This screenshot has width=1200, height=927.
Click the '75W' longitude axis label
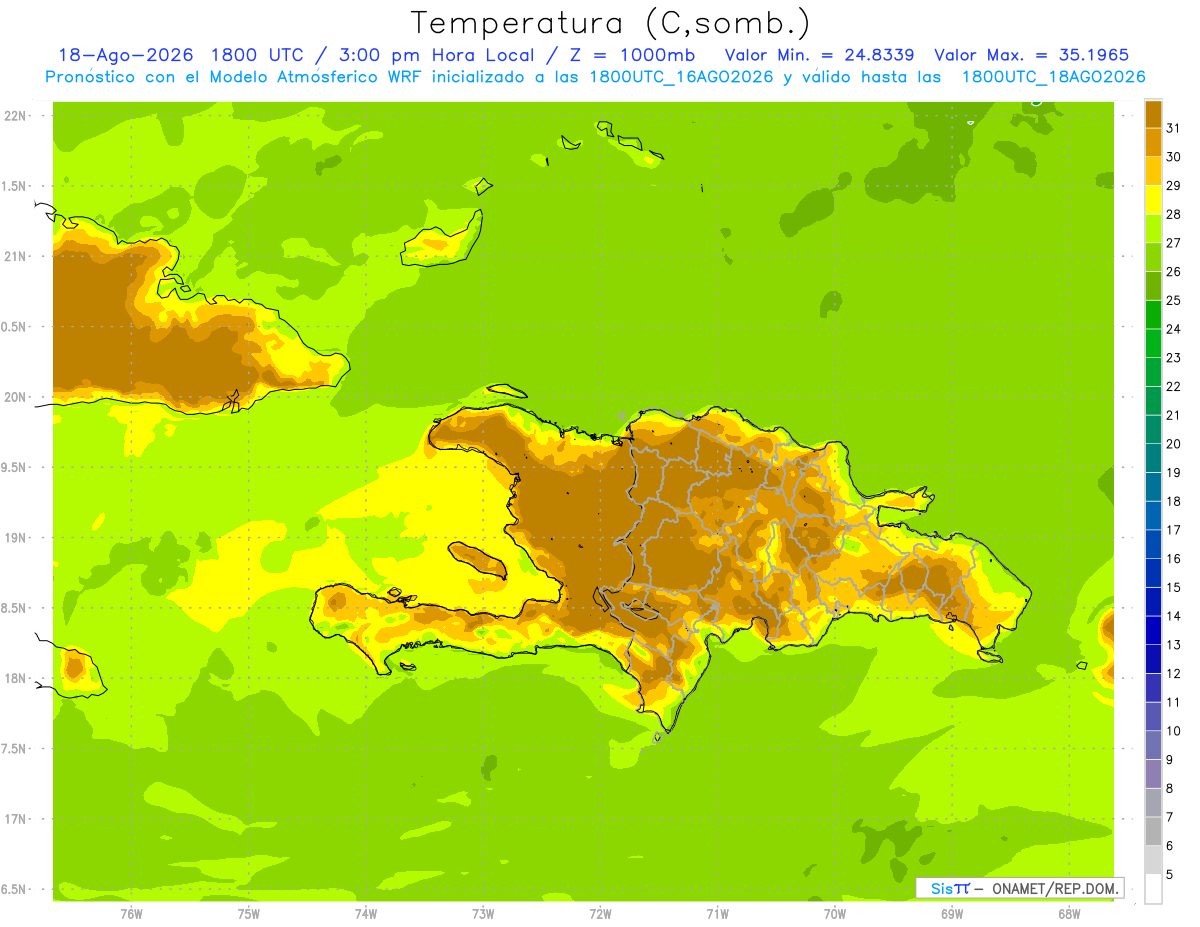click(x=249, y=914)
